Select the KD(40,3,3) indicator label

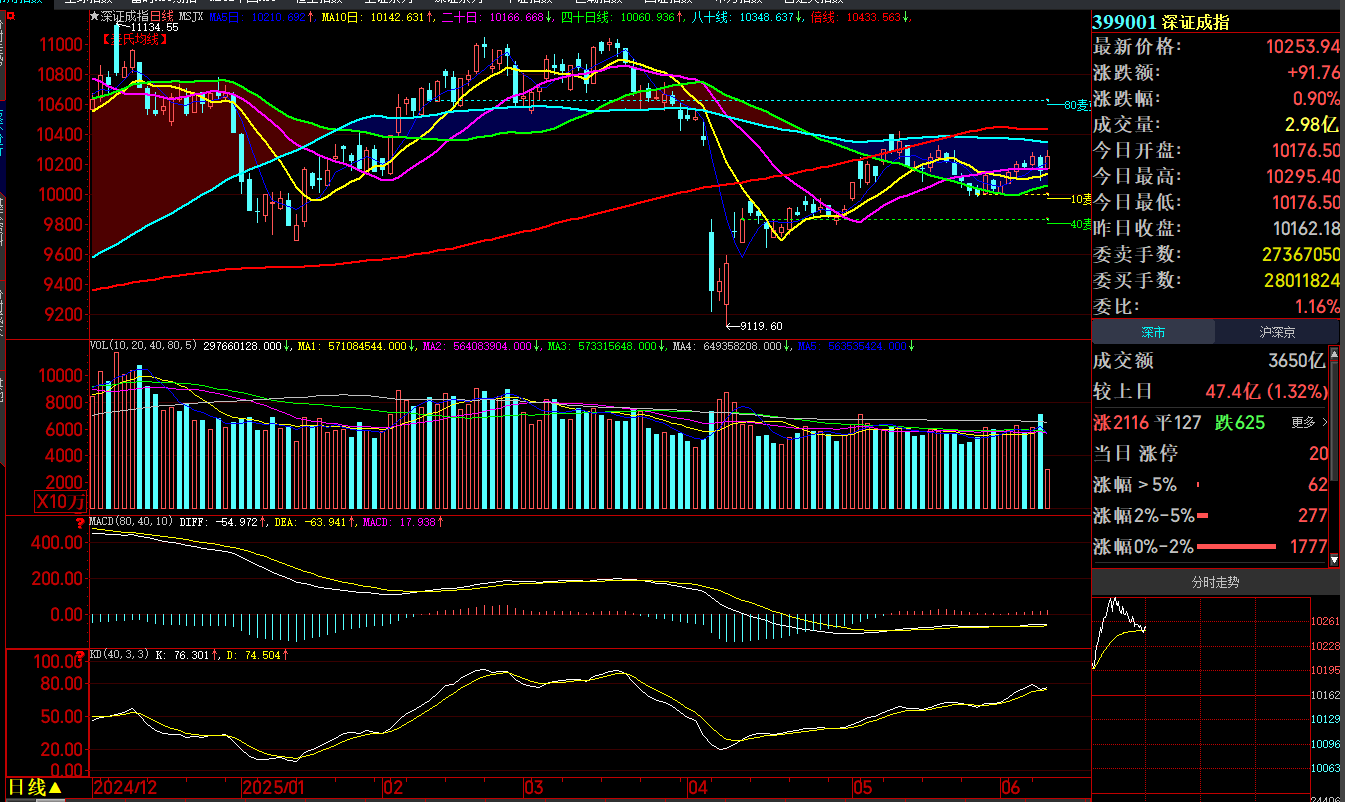(x=120, y=655)
